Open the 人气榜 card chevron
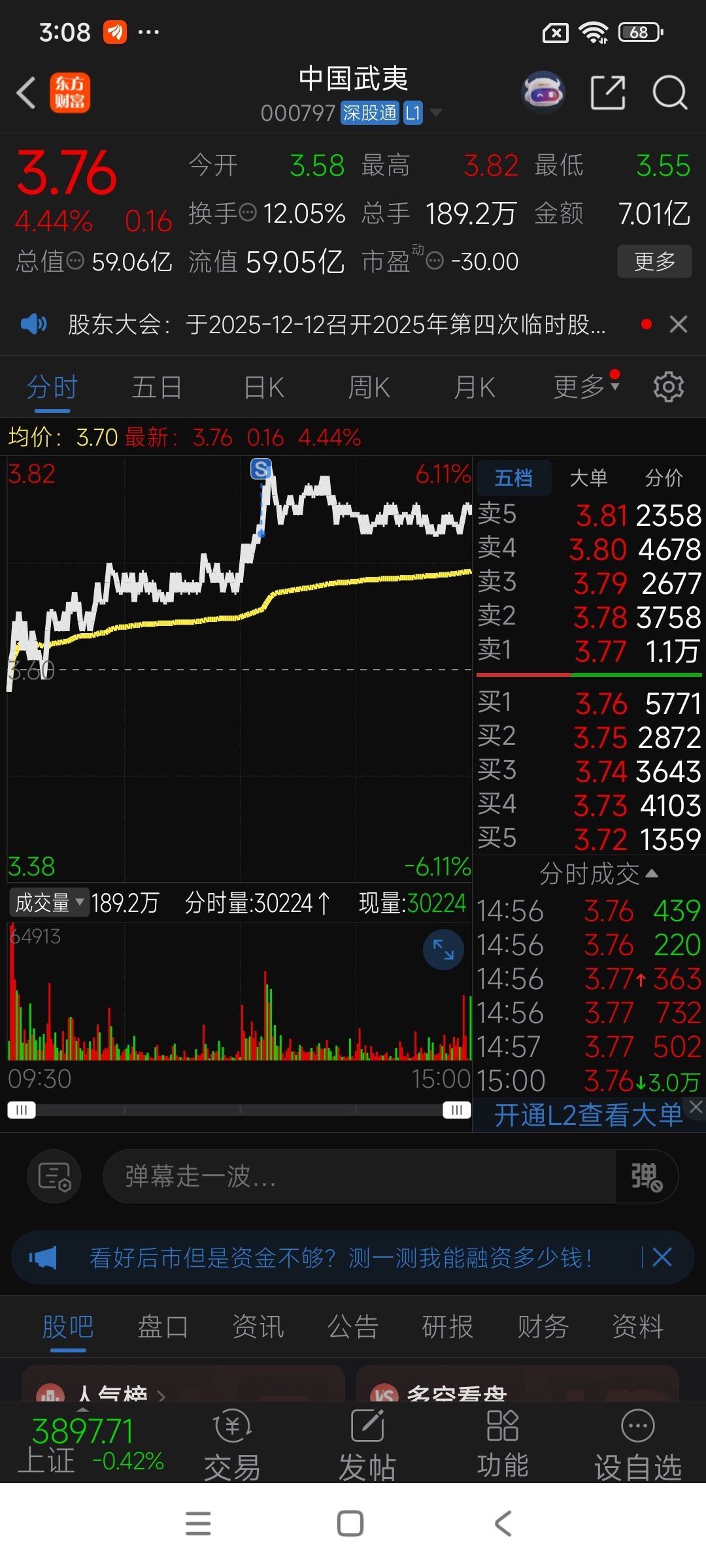The height and width of the screenshot is (1568, 706). pos(161,1396)
